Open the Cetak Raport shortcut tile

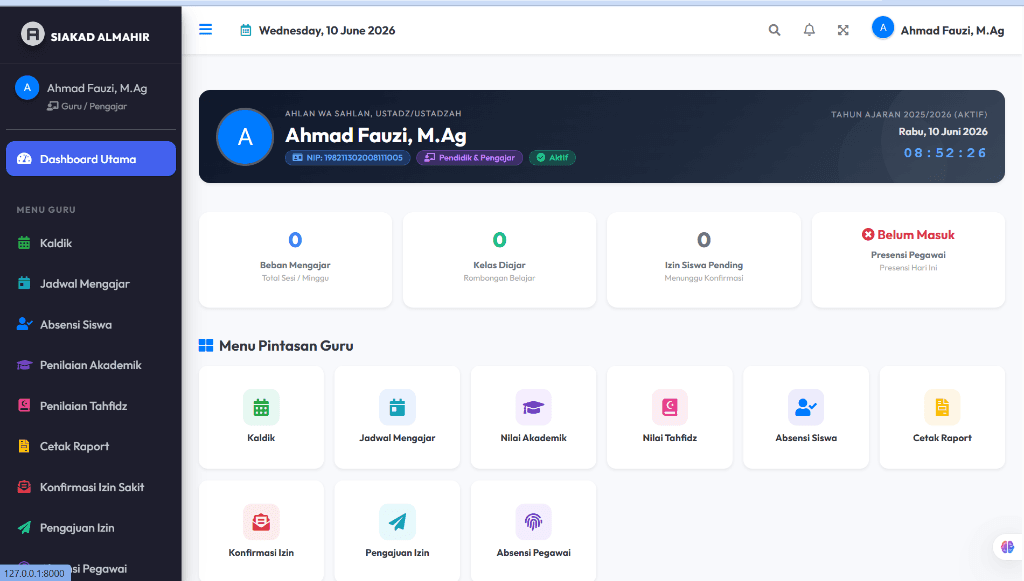pyautogui.click(x=942, y=417)
